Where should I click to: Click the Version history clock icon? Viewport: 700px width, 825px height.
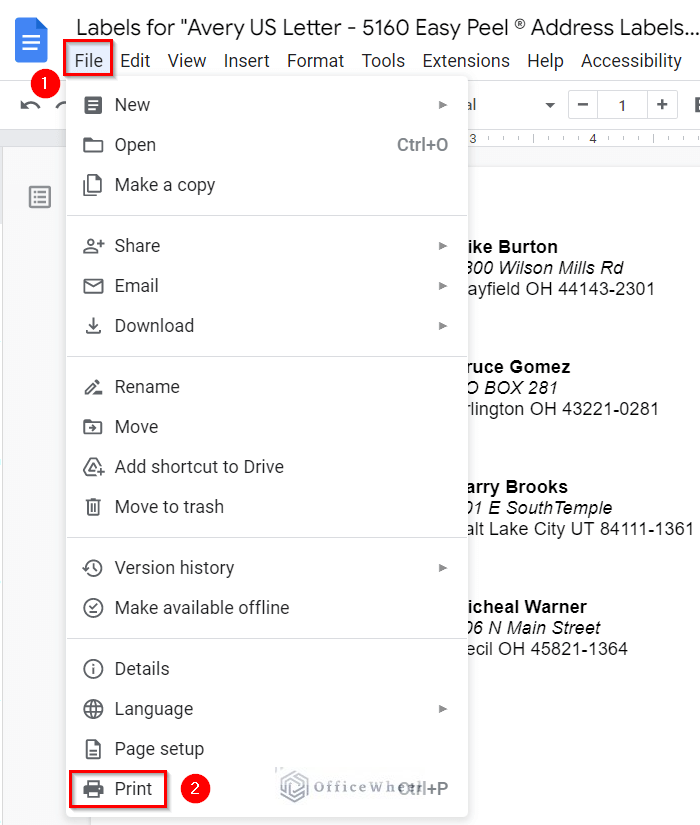click(x=93, y=568)
